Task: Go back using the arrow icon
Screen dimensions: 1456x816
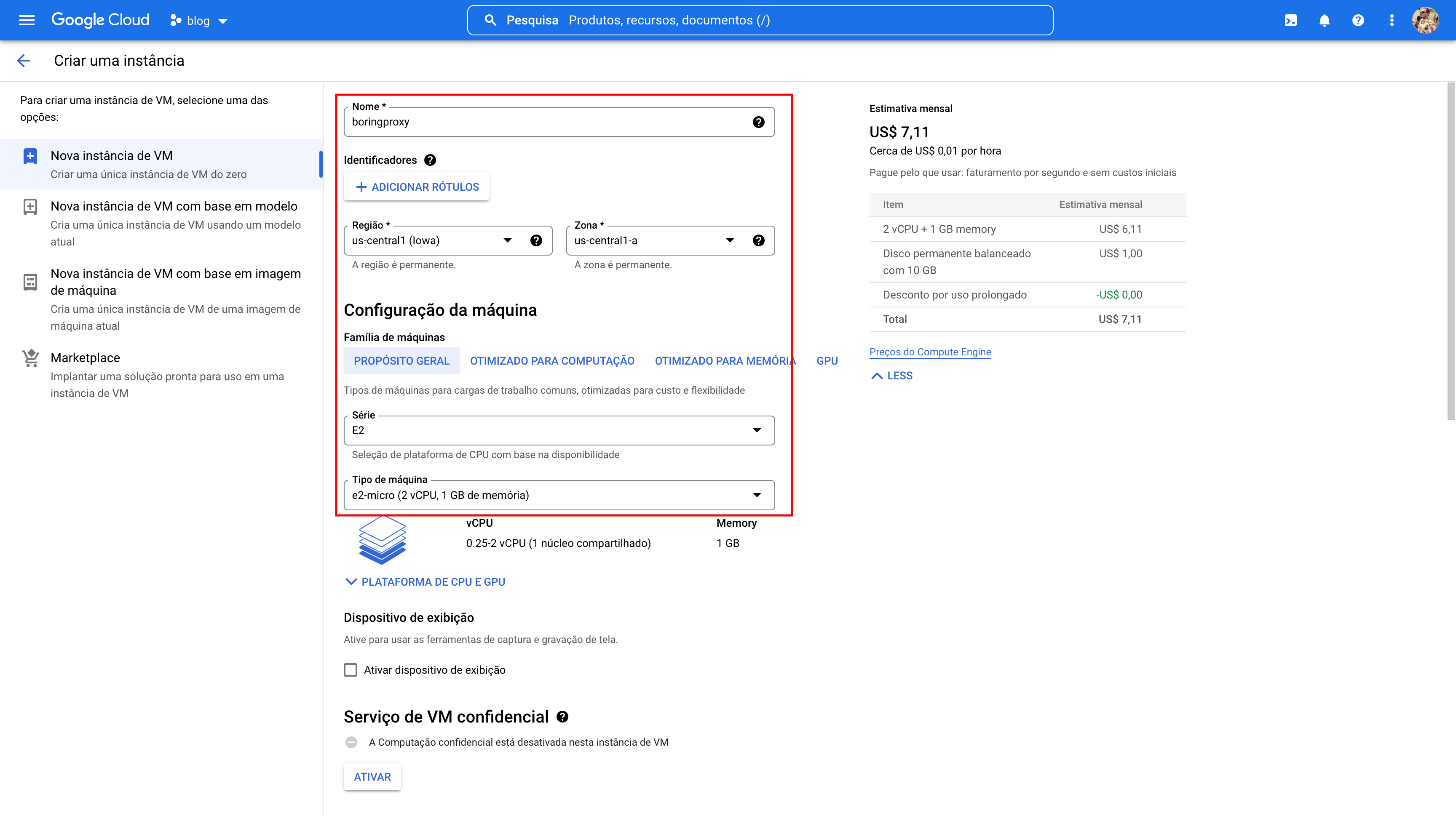Action: 24,61
